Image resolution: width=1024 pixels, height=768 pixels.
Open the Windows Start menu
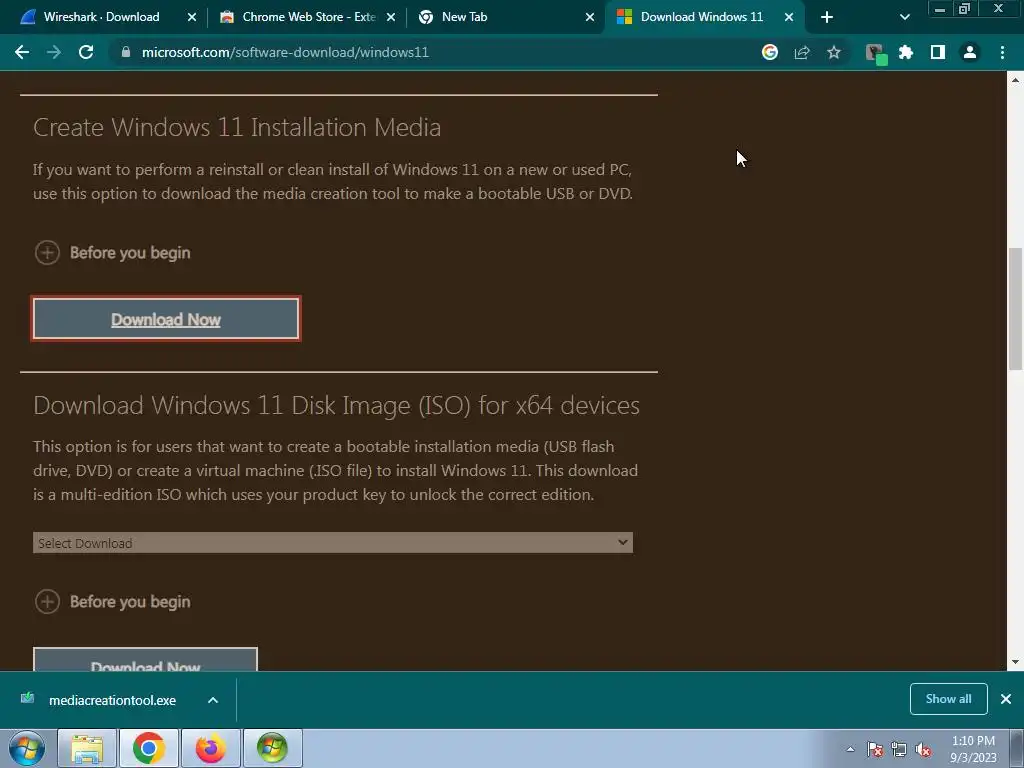[x=27, y=748]
